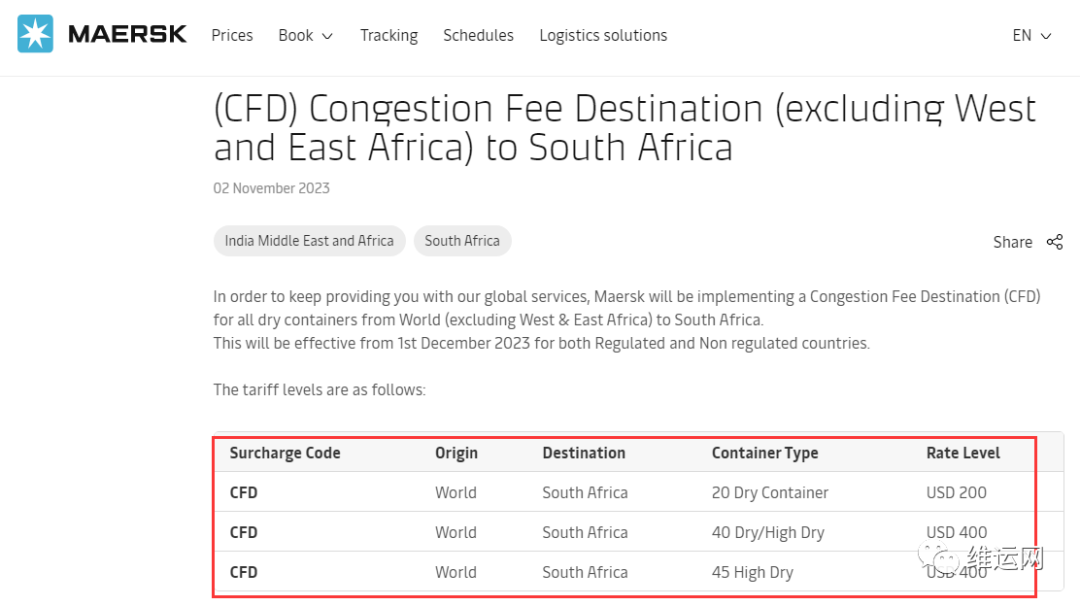The height and width of the screenshot is (606, 1080).
Task: Click the 20 Dry Container table cell
Action: 770,493
